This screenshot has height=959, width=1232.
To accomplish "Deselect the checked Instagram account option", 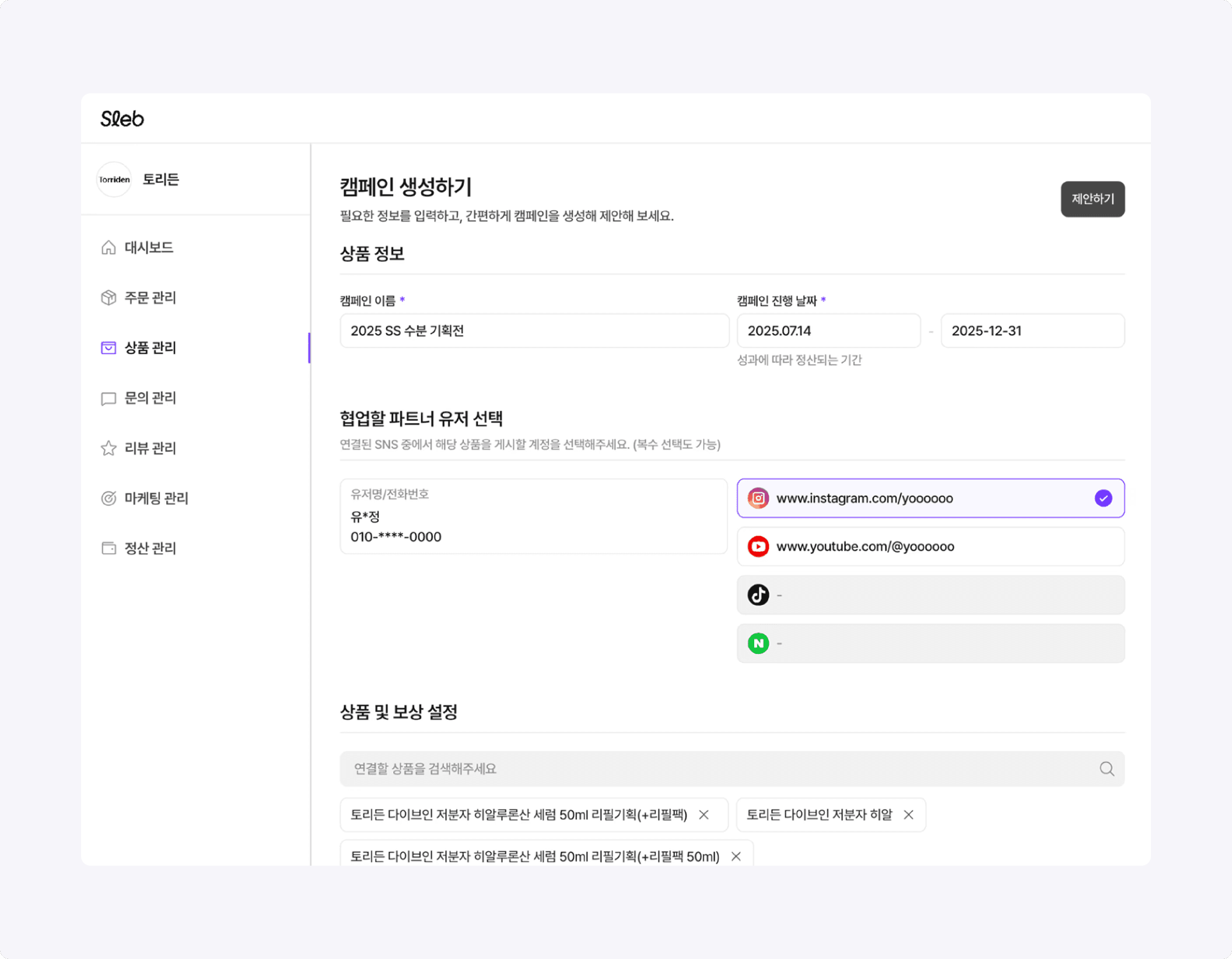I will 1102,498.
